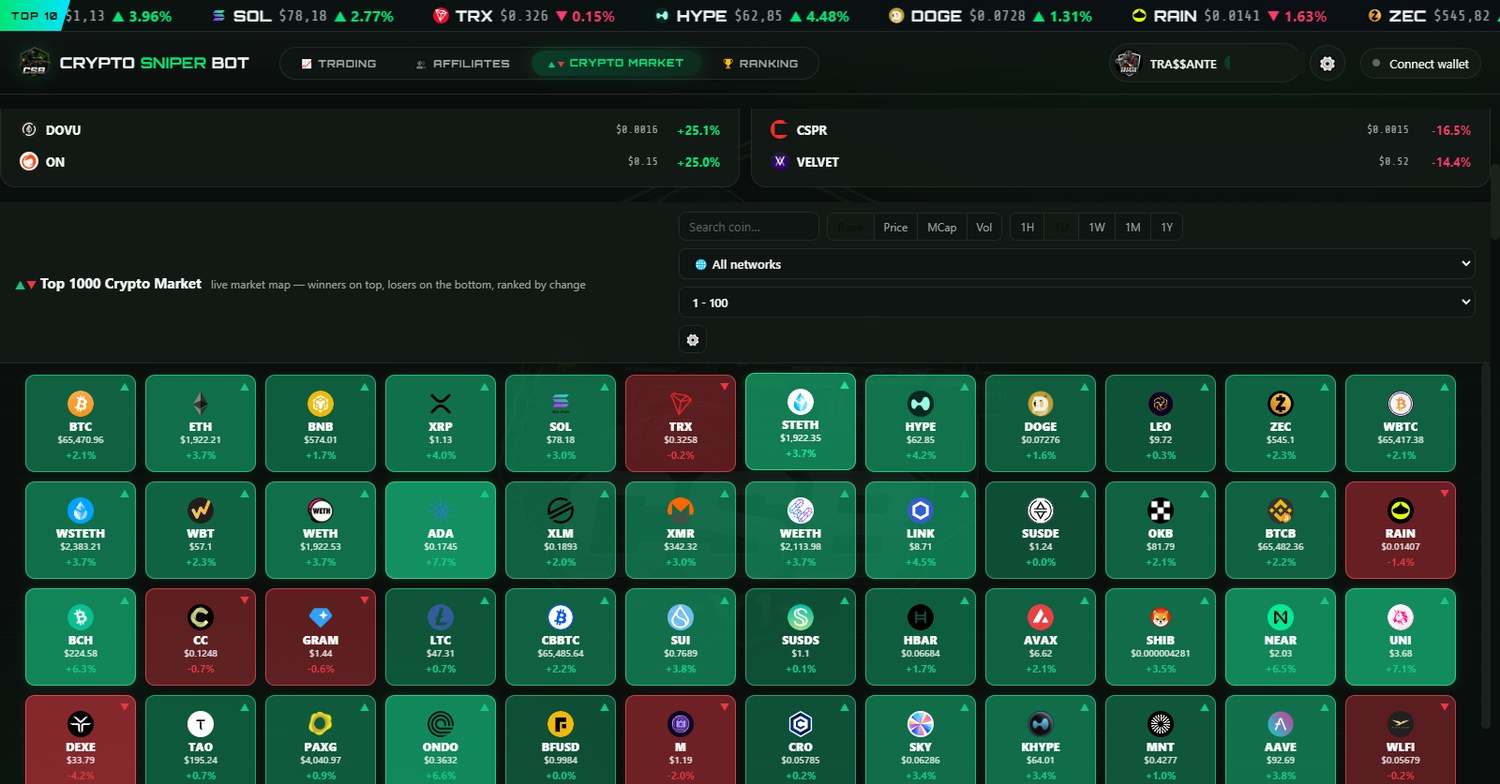This screenshot has height=784, width=1500.
Task: Open the ON gainer row
Action: click(369, 162)
